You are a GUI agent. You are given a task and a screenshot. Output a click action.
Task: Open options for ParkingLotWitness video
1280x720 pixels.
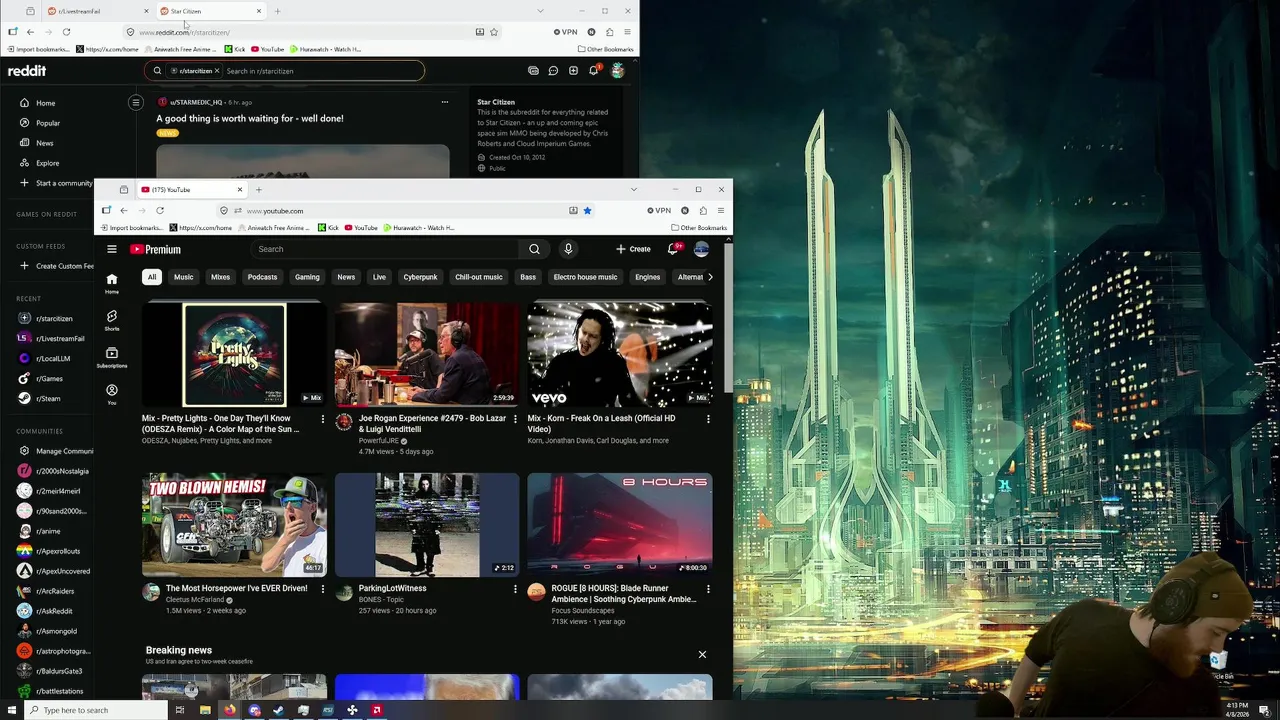pyautogui.click(x=515, y=589)
